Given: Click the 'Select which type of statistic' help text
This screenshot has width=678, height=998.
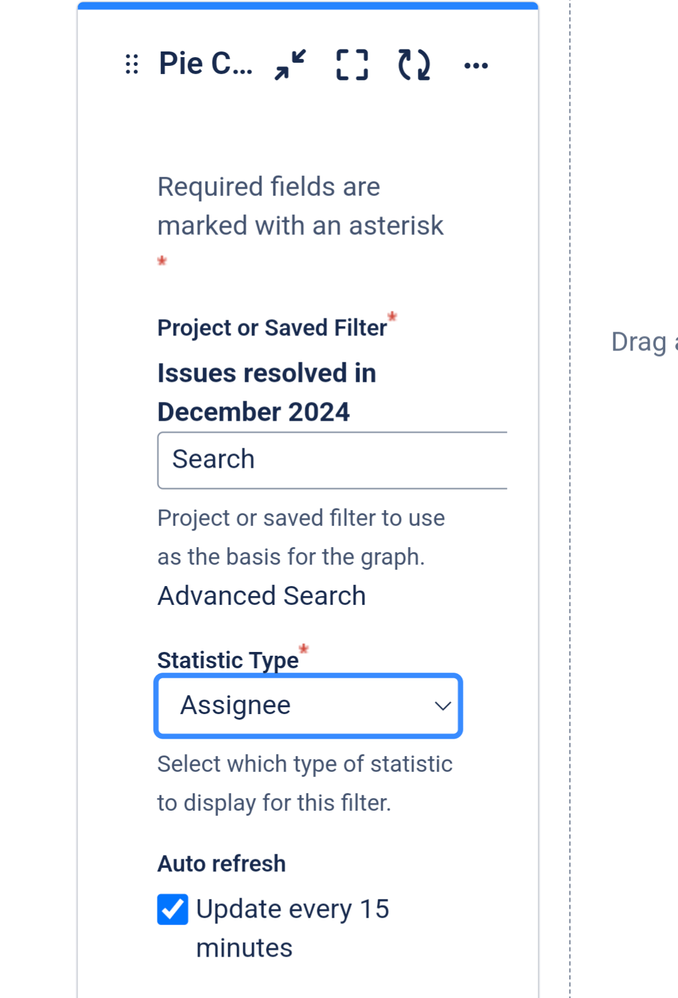Looking at the screenshot, I should [304, 765].
